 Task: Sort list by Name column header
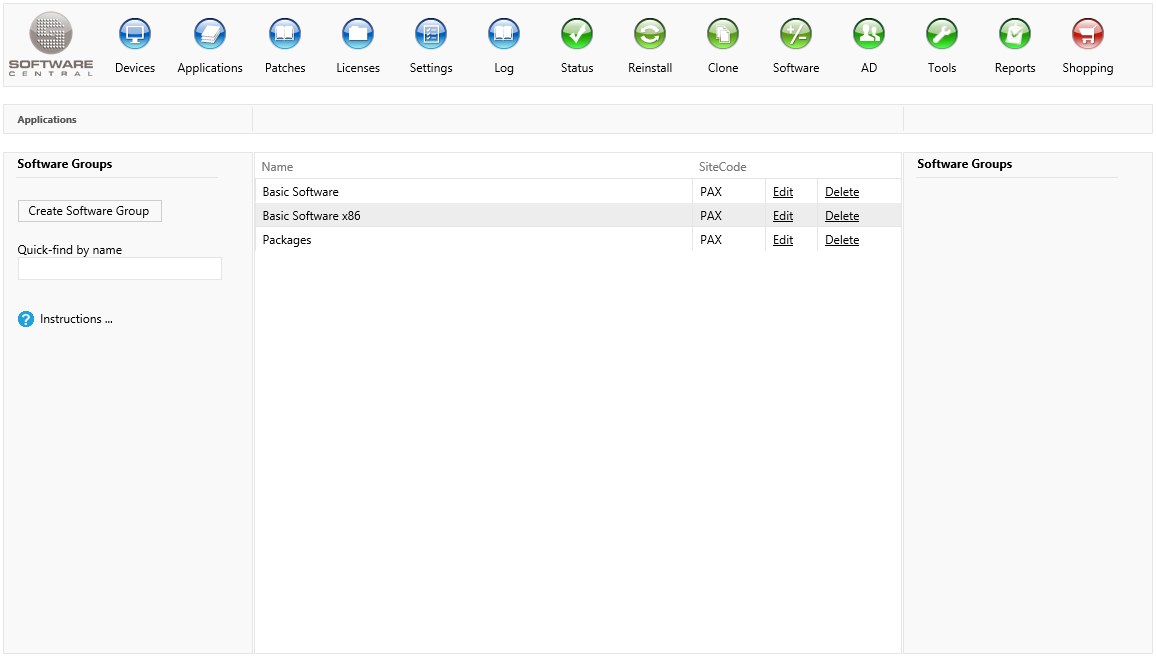tap(278, 167)
